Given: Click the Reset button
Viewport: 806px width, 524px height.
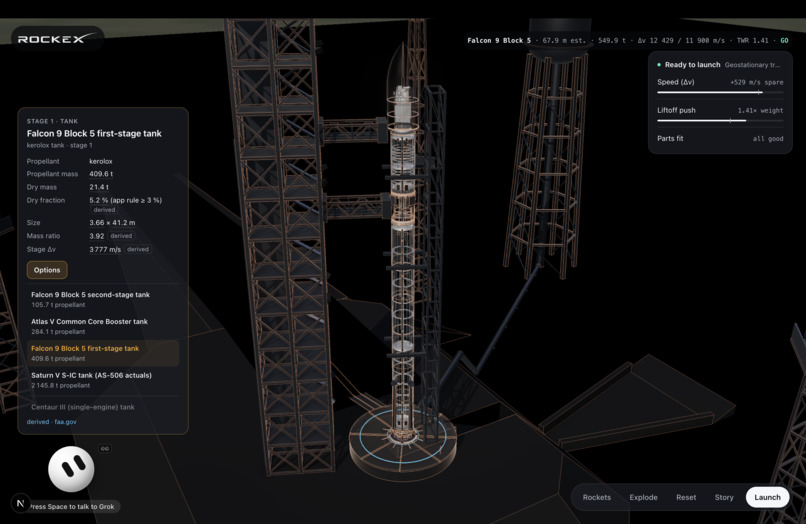Looking at the screenshot, I should [x=686, y=497].
